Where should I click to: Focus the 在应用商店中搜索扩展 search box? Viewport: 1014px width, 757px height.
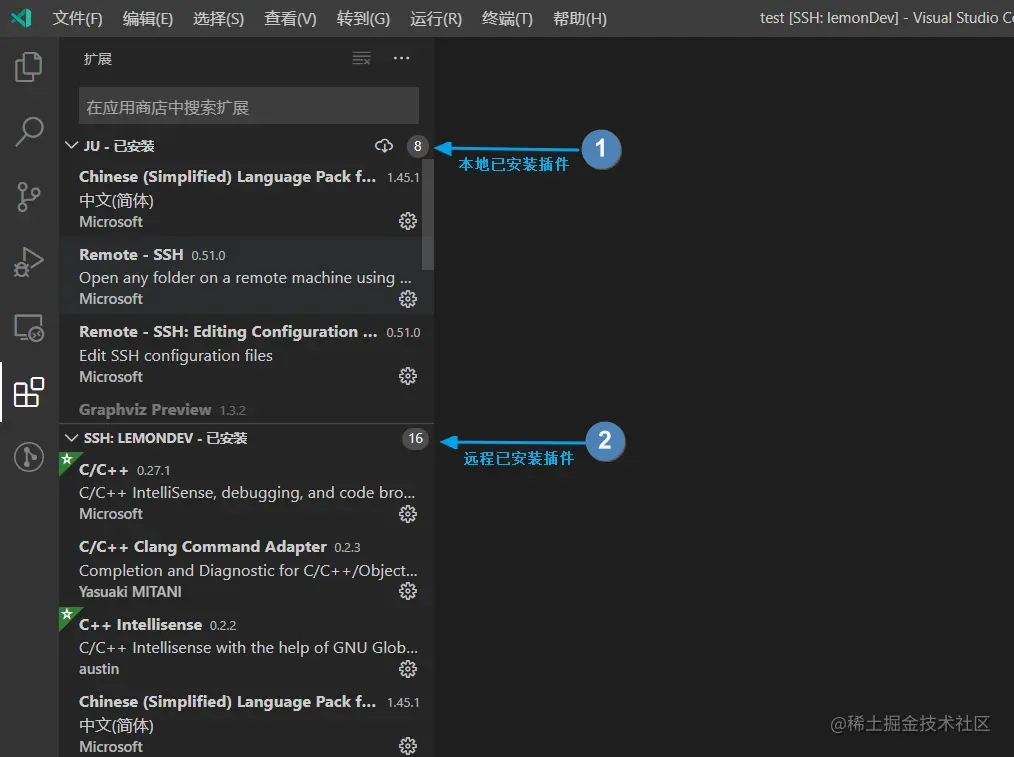click(x=248, y=106)
